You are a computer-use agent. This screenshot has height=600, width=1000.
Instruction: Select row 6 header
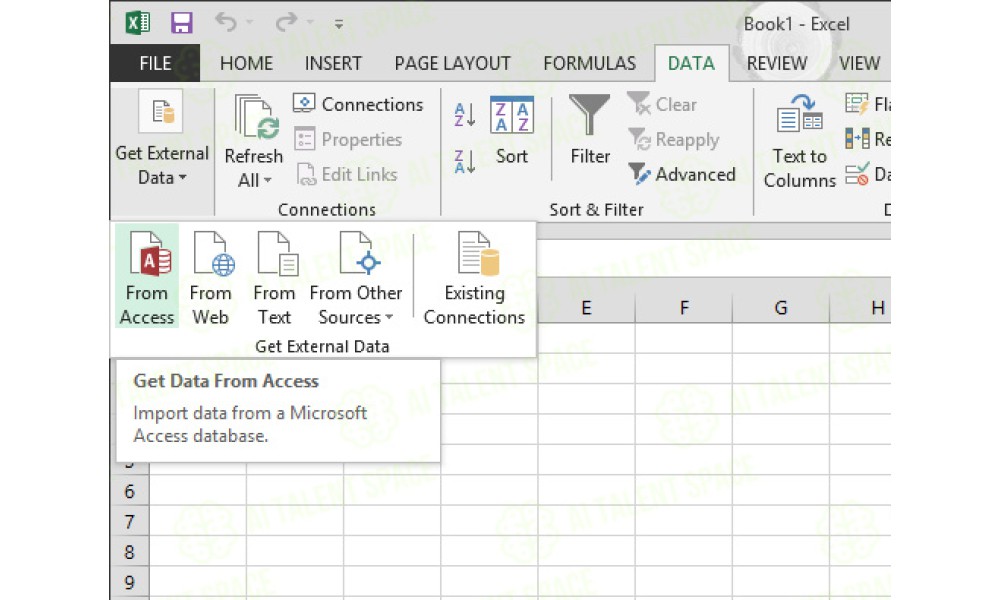click(130, 491)
